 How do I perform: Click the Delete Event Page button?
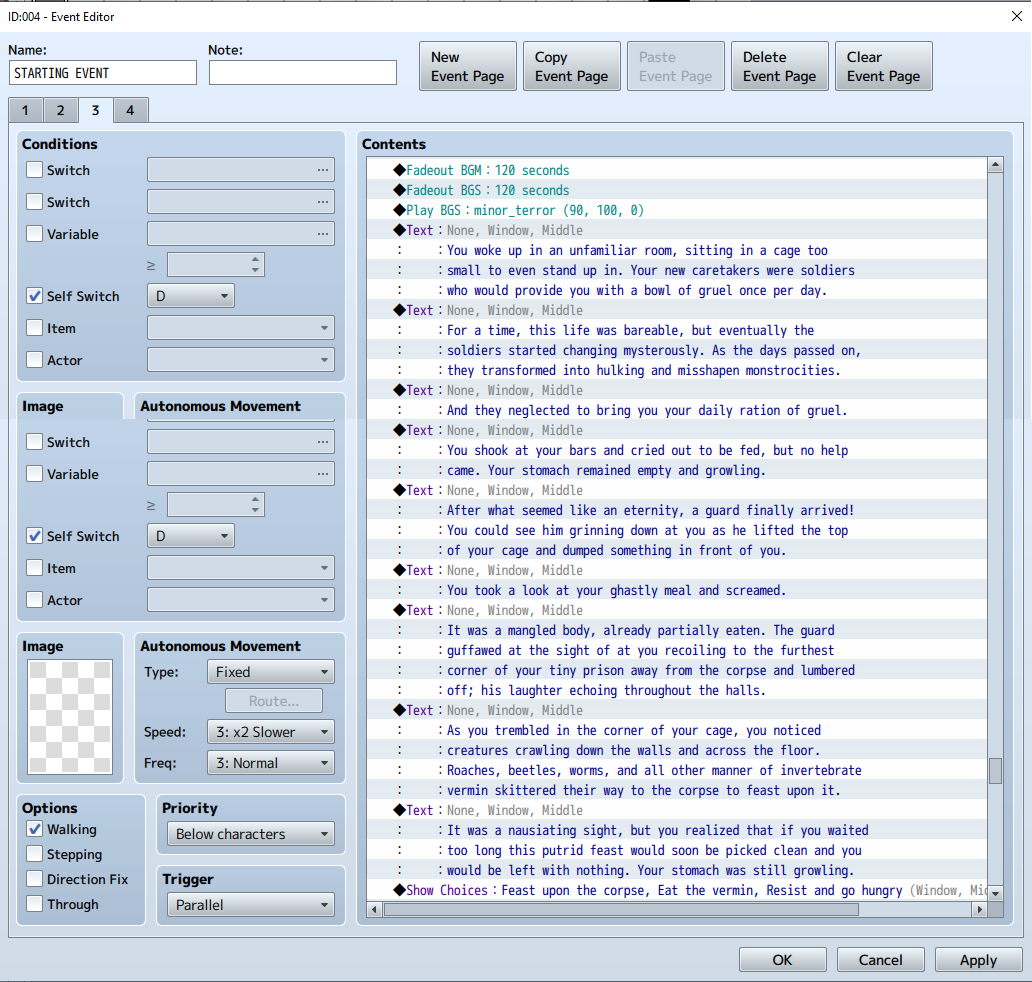point(780,66)
